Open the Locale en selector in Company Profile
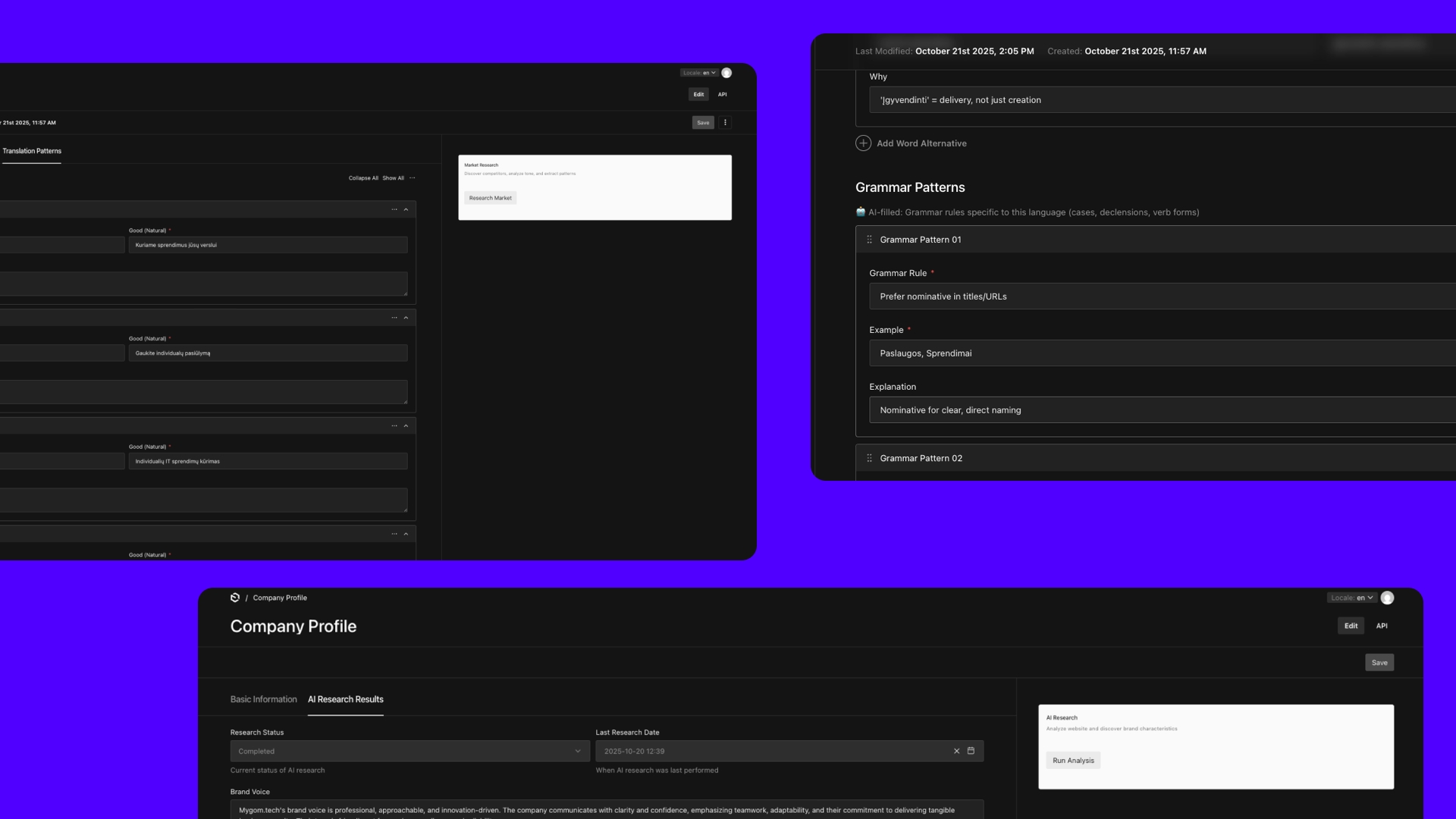Screen dimensions: 1456x819 1351,598
